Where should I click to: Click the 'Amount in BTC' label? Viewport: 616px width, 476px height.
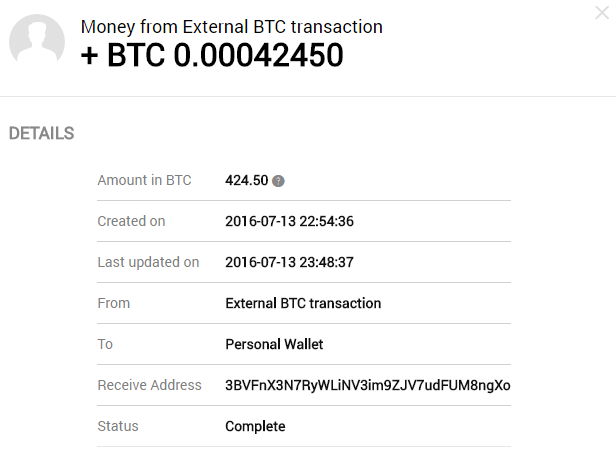point(144,180)
